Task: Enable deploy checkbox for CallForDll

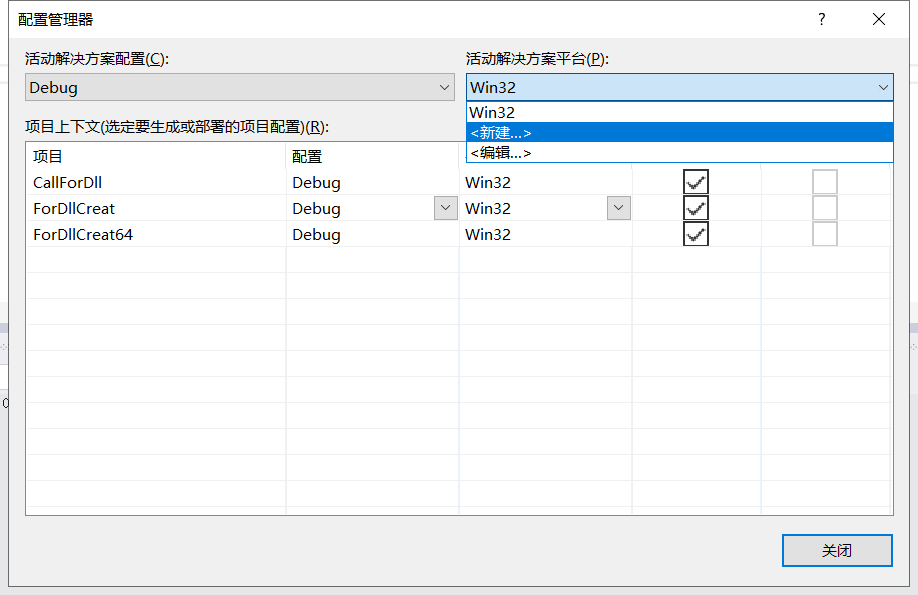Action: pyautogui.click(x=825, y=182)
